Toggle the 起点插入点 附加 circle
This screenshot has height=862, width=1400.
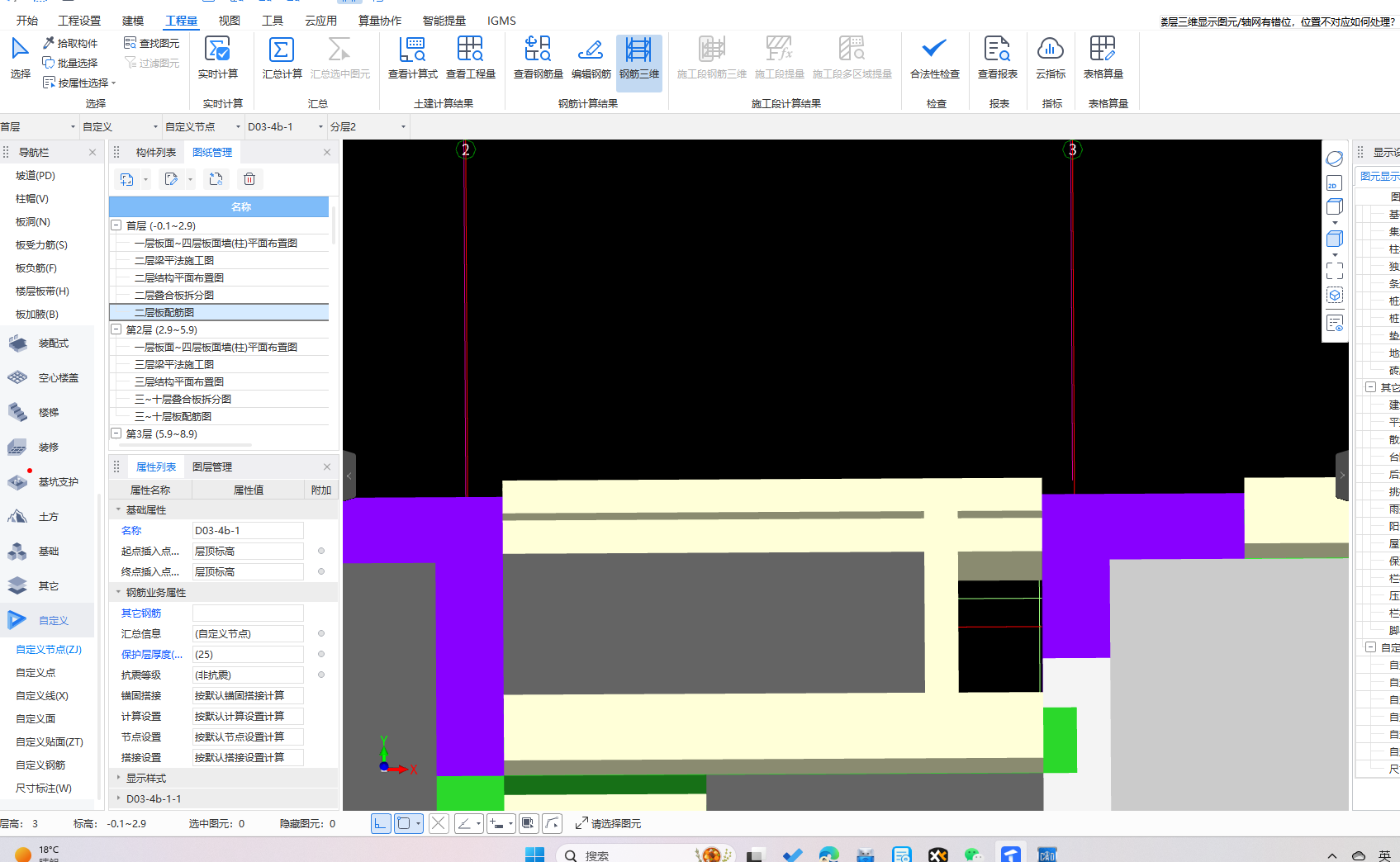(x=321, y=551)
